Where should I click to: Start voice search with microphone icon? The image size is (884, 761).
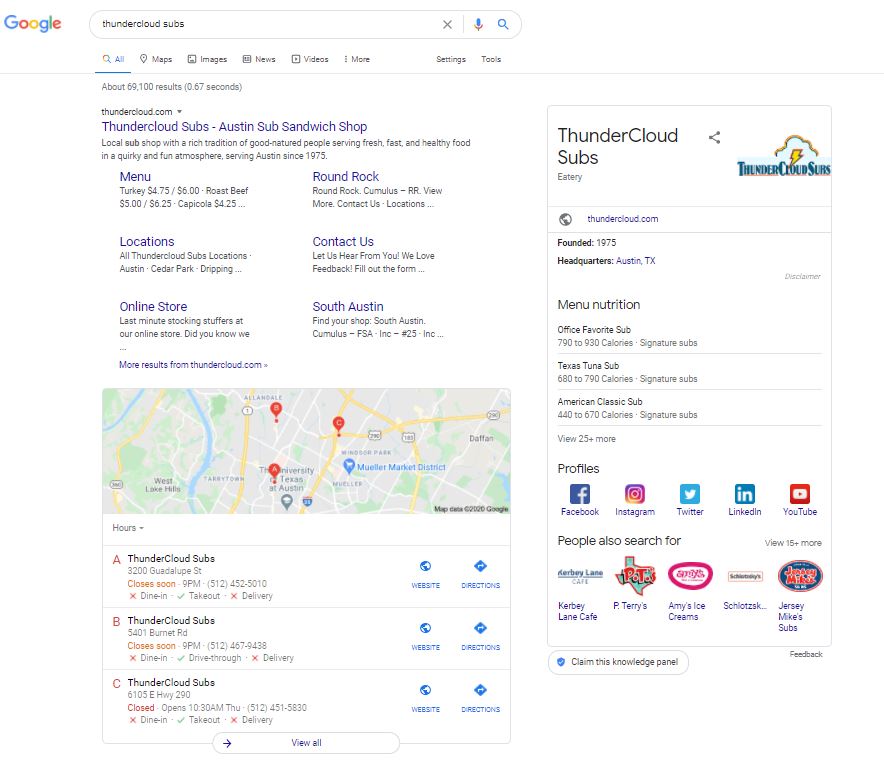[x=478, y=24]
